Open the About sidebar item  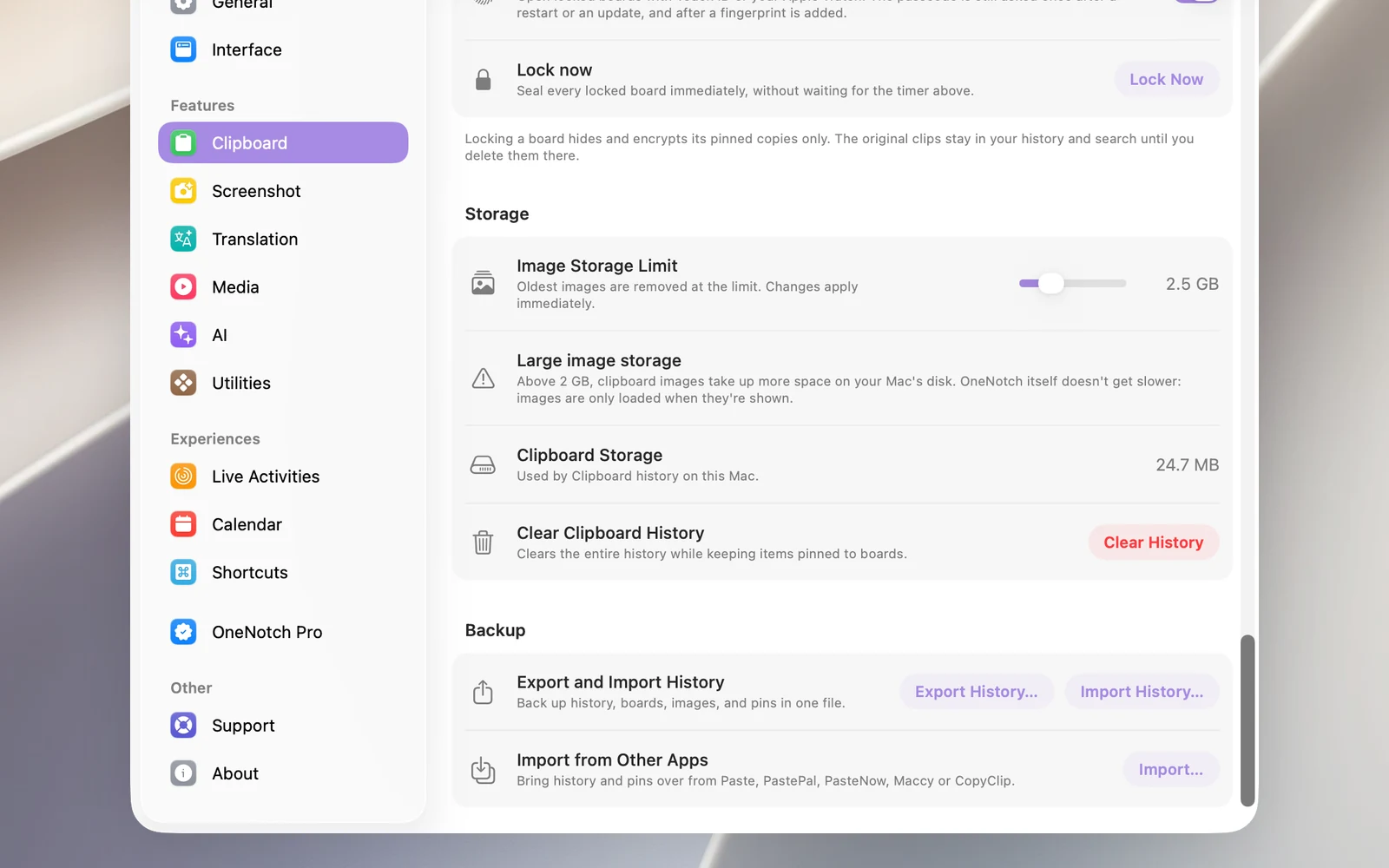[x=283, y=773]
